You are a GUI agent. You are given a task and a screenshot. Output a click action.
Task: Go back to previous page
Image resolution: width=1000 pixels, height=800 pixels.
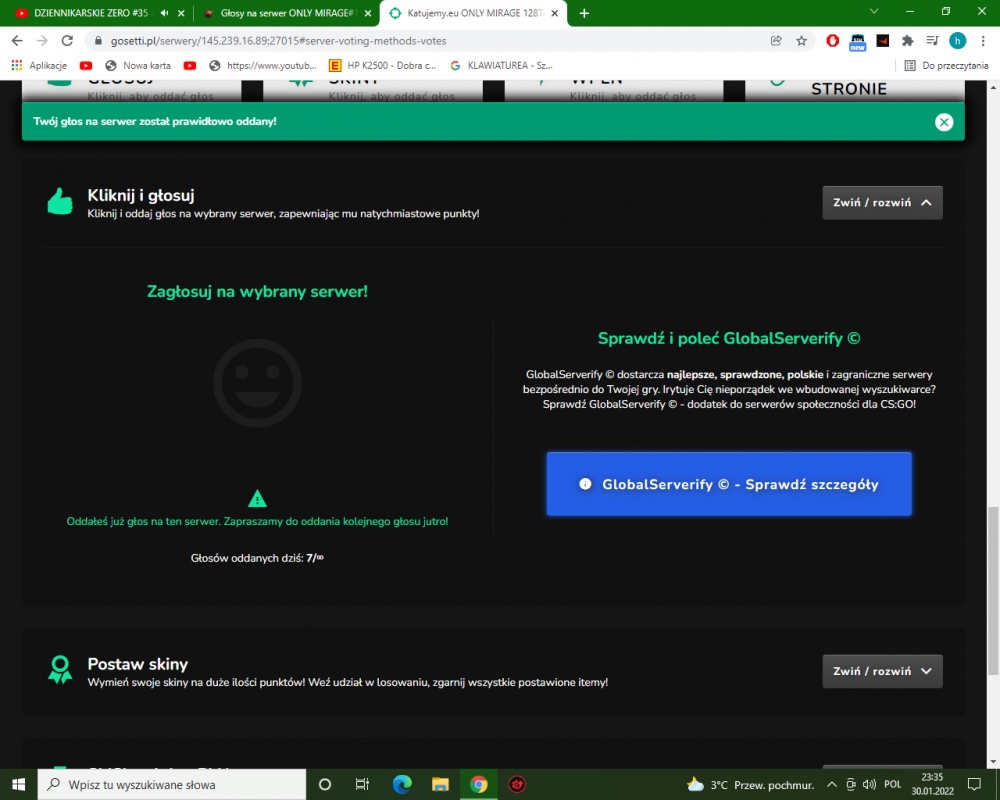(17, 41)
